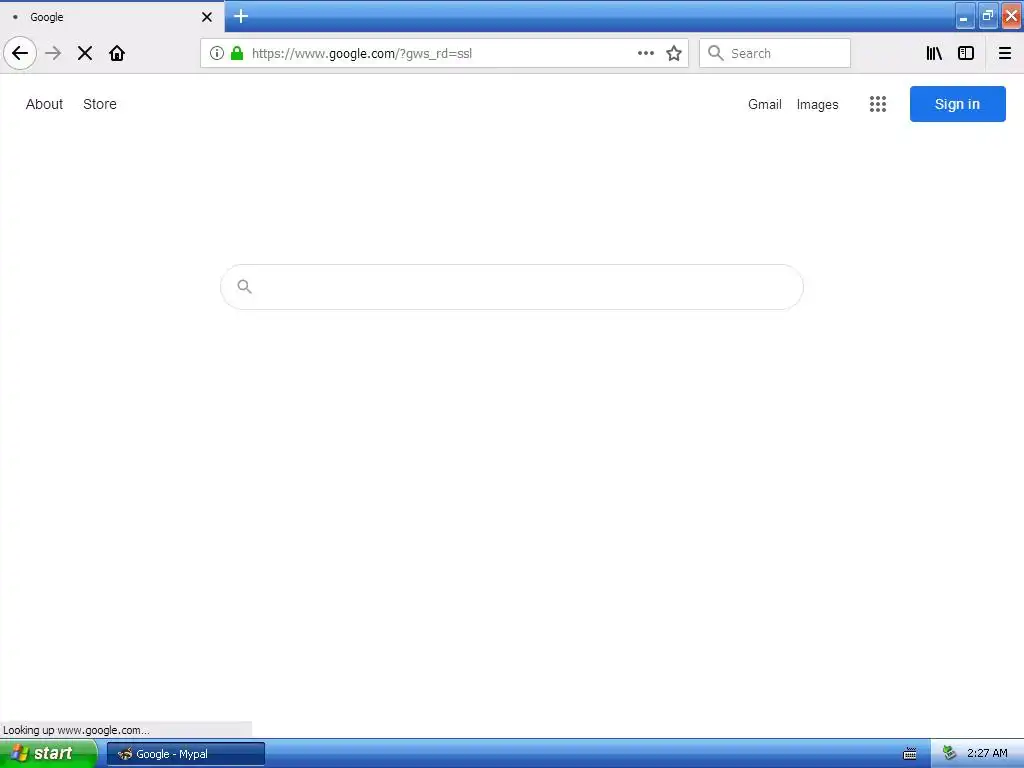Viewport: 1024px width, 768px height.
Task: Focus the browser Search input box
Action: [775, 53]
